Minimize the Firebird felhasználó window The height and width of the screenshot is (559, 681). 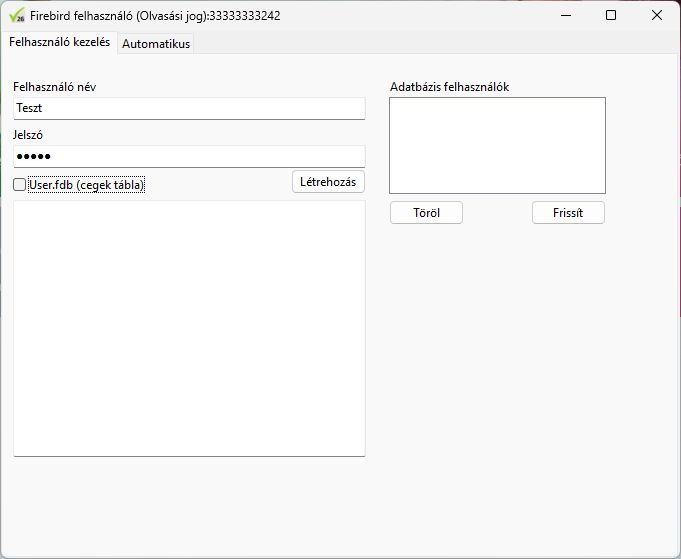(x=565, y=15)
